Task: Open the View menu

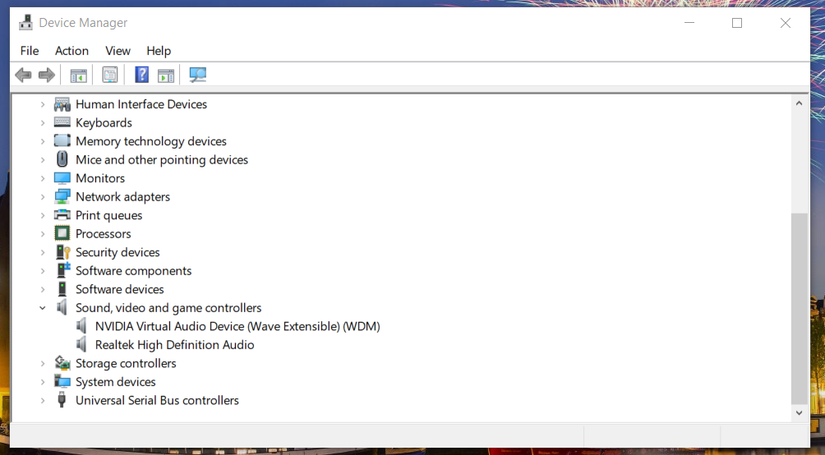Action: point(118,51)
